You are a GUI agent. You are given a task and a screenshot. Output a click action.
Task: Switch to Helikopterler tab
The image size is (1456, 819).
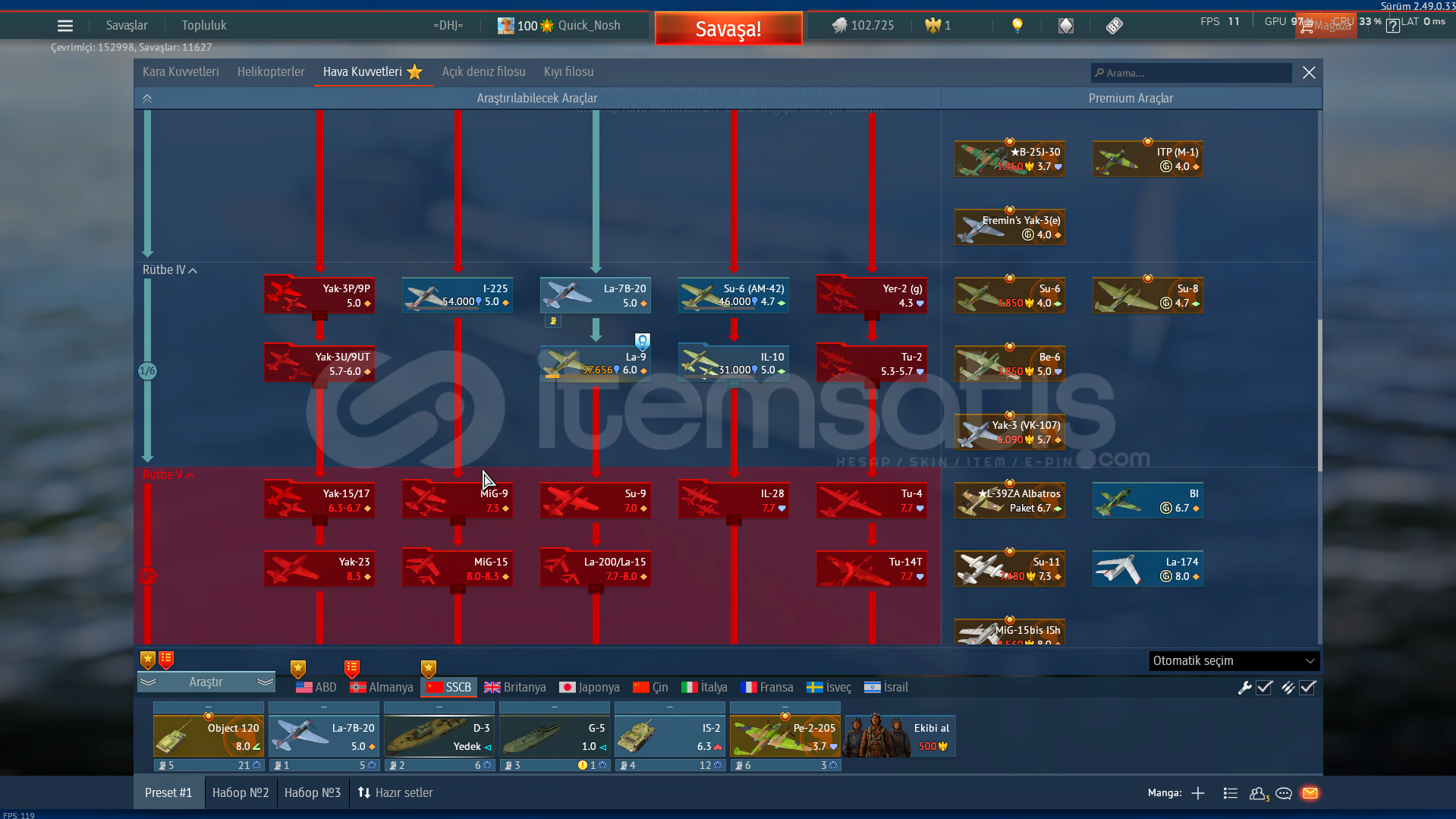(271, 72)
